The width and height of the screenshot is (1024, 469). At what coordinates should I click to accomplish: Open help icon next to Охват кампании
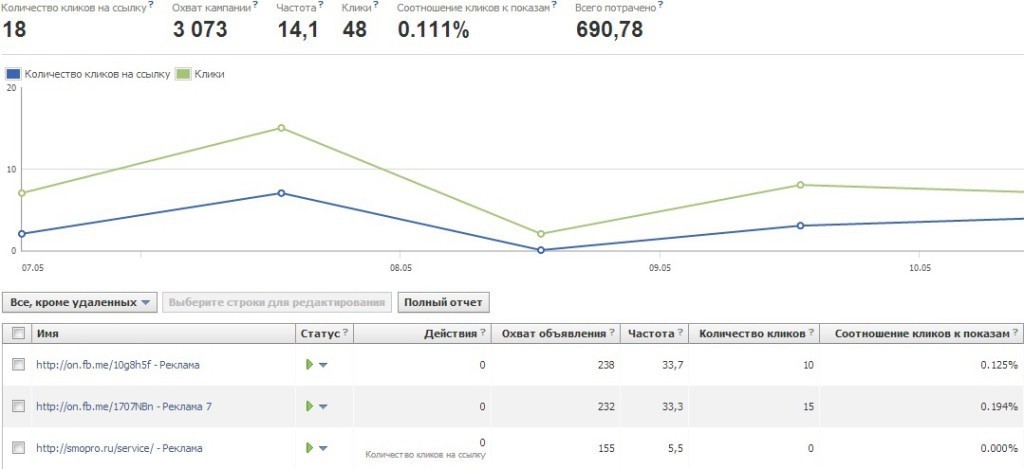[255, 5]
